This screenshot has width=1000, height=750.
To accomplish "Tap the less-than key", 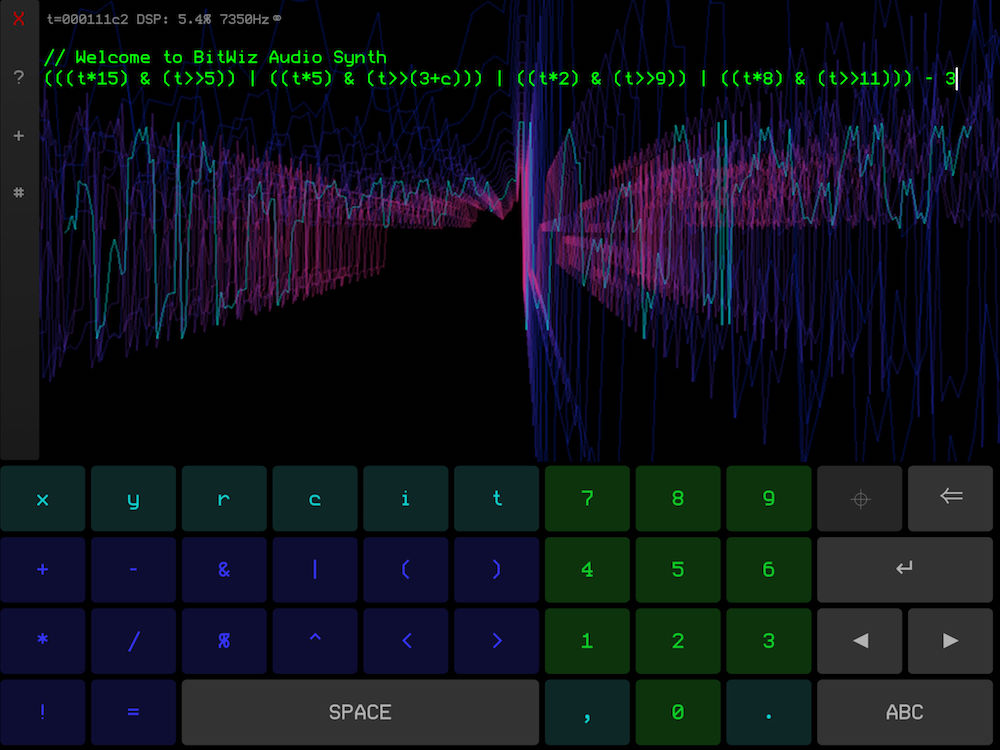I will coord(406,641).
